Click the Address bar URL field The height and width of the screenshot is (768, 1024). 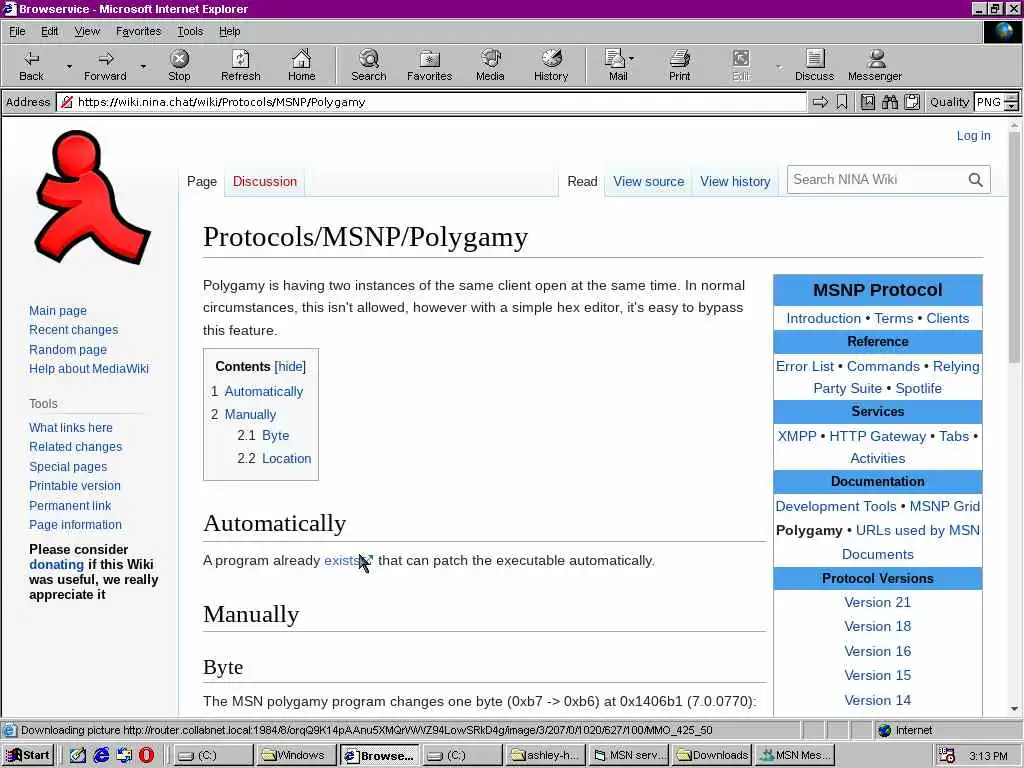coord(431,102)
